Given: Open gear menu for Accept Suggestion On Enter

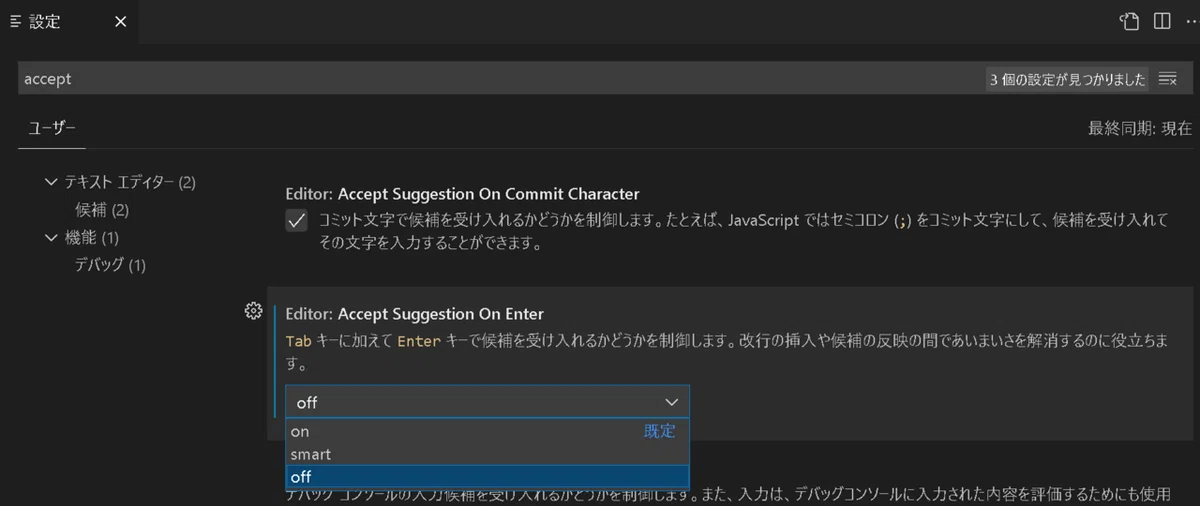Looking at the screenshot, I should 253,311.
